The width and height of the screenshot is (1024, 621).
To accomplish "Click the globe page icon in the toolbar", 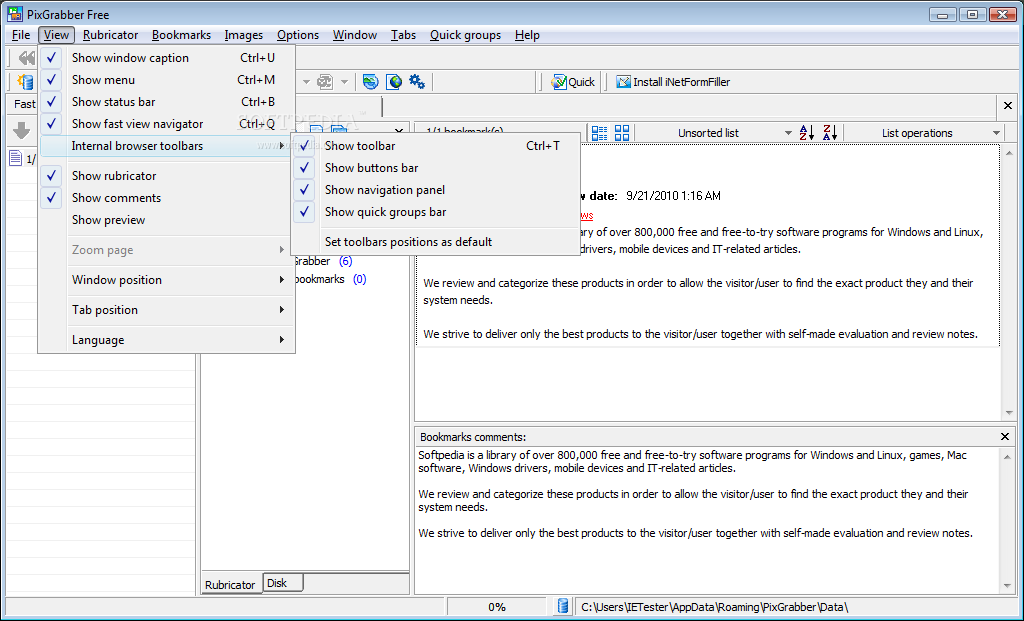I will click(394, 82).
